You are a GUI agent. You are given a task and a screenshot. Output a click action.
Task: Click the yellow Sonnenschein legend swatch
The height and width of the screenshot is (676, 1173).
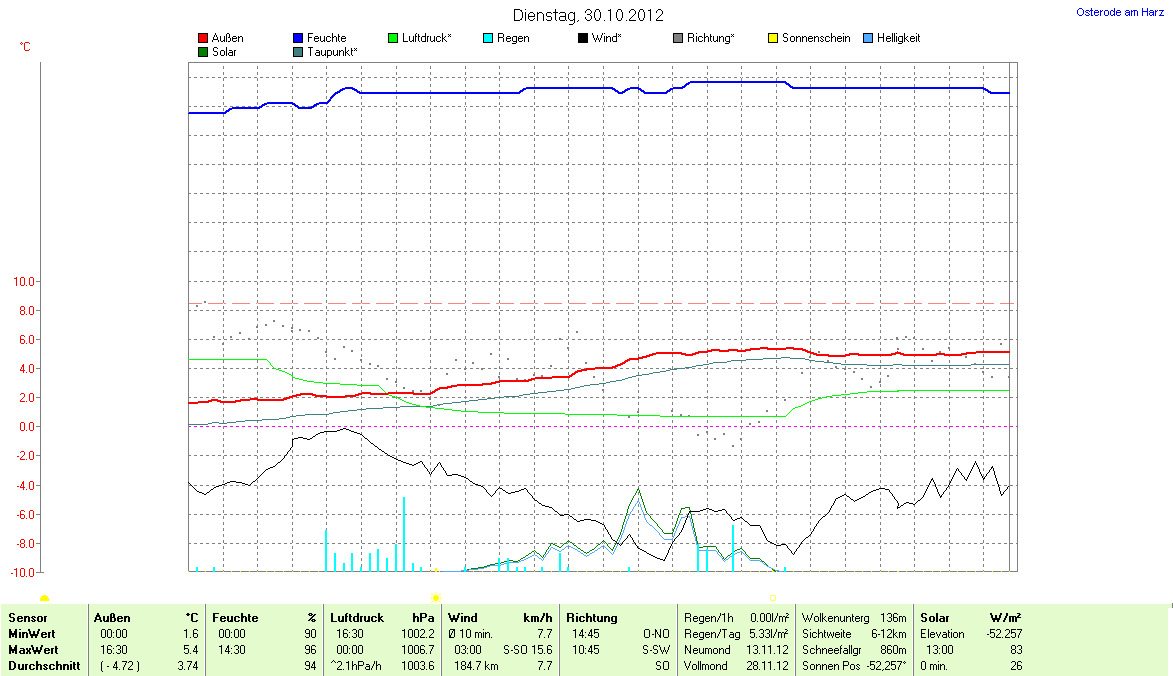(773, 39)
